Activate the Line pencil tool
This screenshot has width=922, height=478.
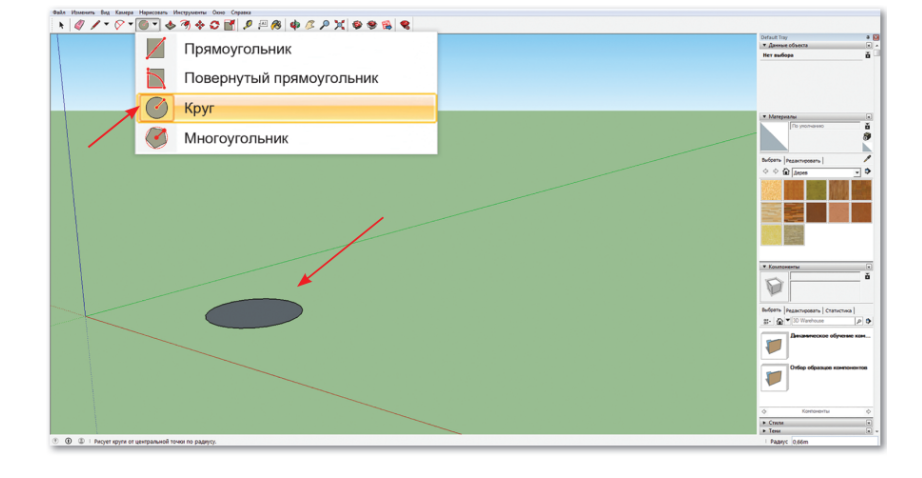pyautogui.click(x=95, y=25)
